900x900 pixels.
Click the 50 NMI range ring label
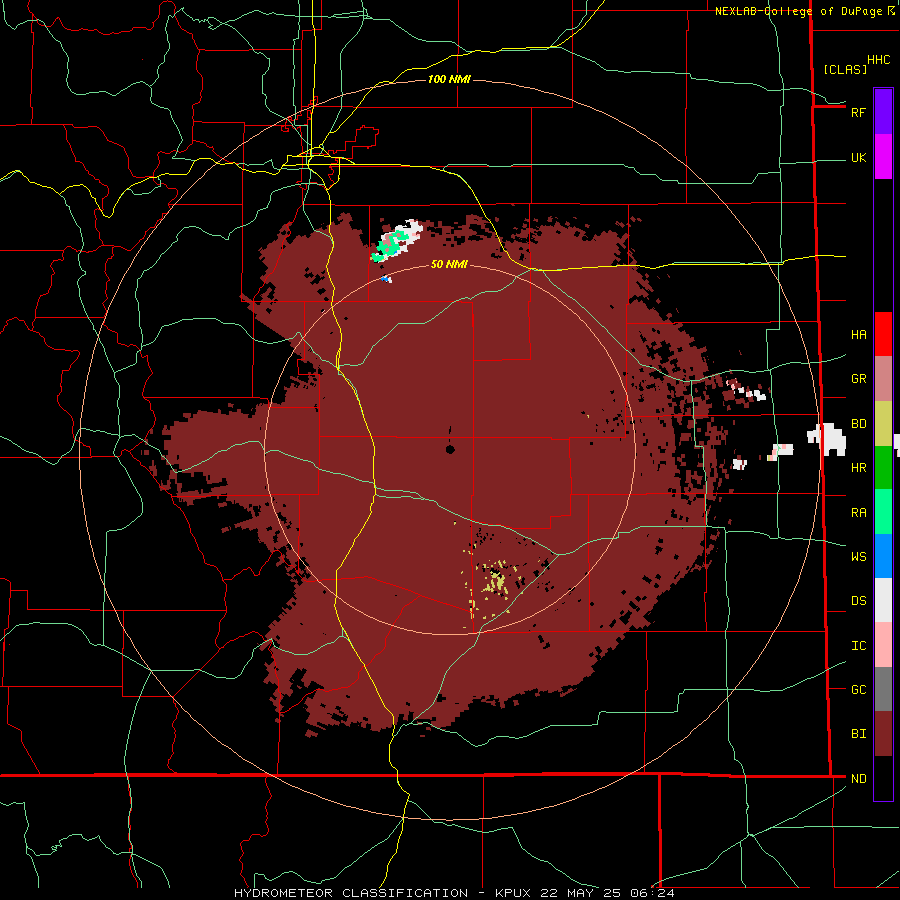pyautogui.click(x=449, y=264)
